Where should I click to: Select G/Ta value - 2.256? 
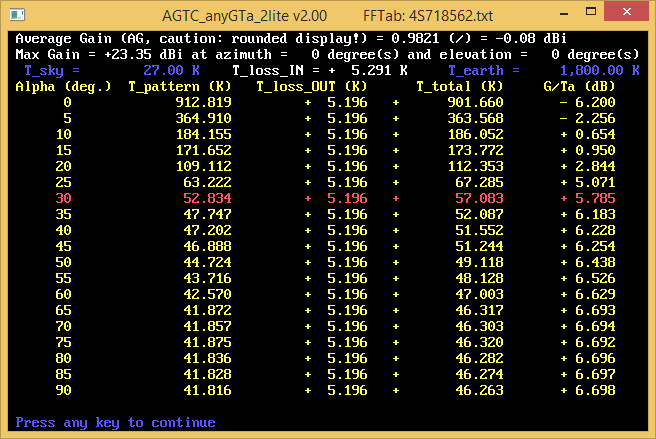point(587,118)
